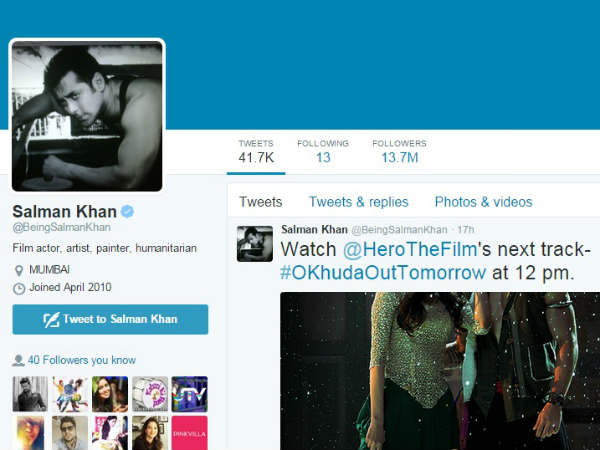600x450 pixels.
Task: Click the blue verified badge beside Salman Khan
Action: point(127,211)
